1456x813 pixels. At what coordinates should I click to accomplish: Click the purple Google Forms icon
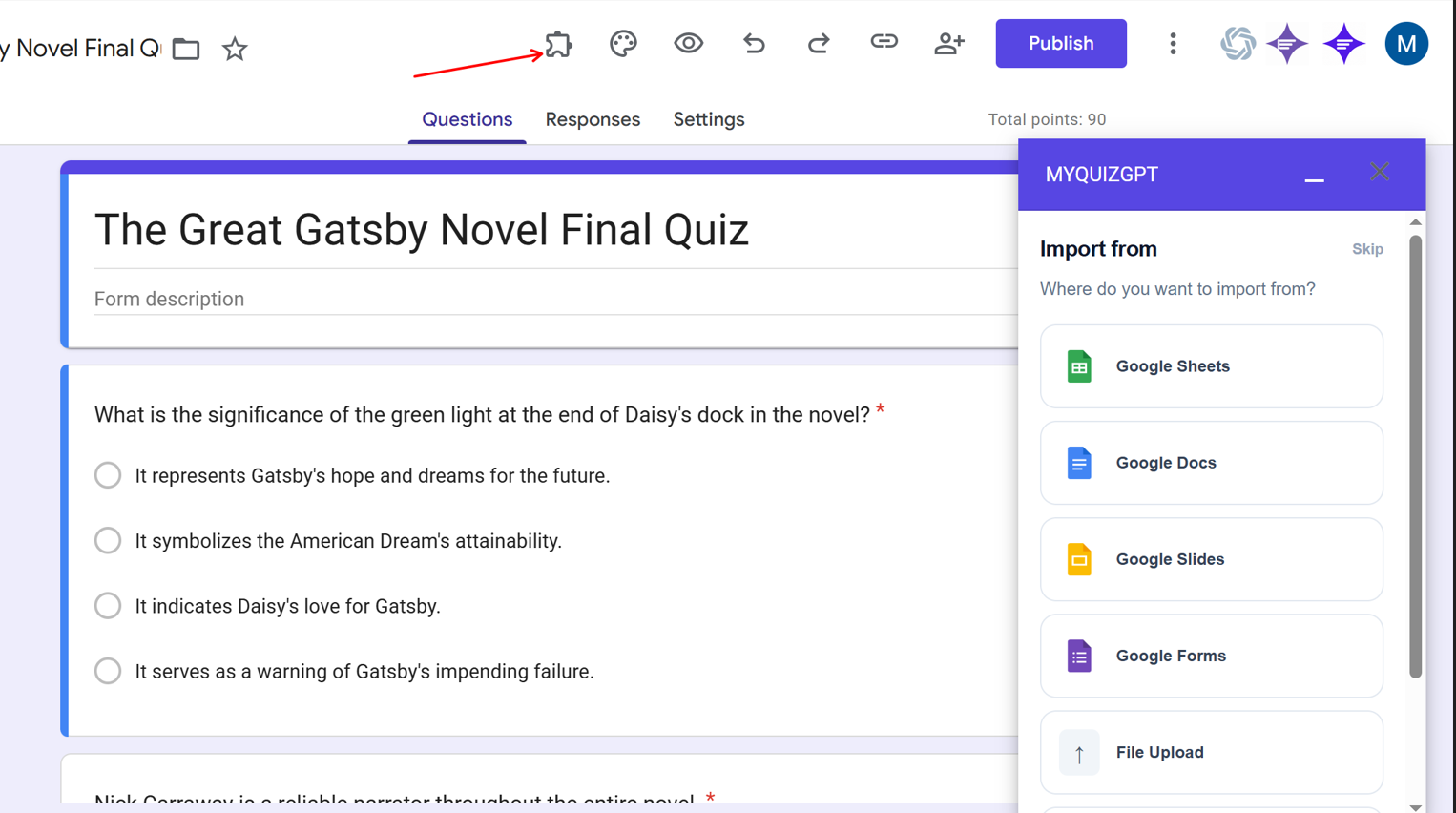1079,656
